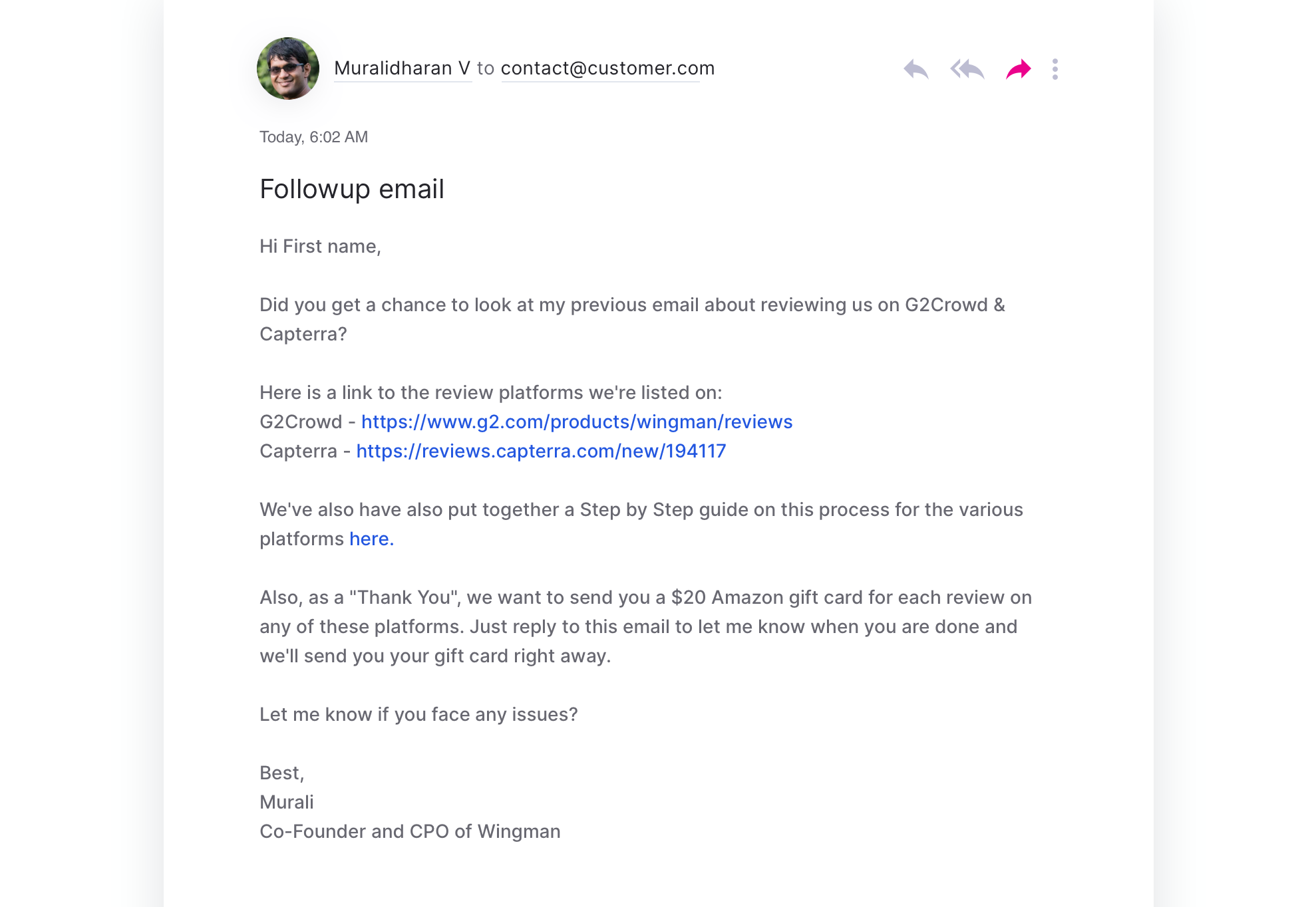Image resolution: width=1316 pixels, height=907 pixels.
Task: Click the "Today, 6:02 AM" timestamp
Action: tap(313, 137)
